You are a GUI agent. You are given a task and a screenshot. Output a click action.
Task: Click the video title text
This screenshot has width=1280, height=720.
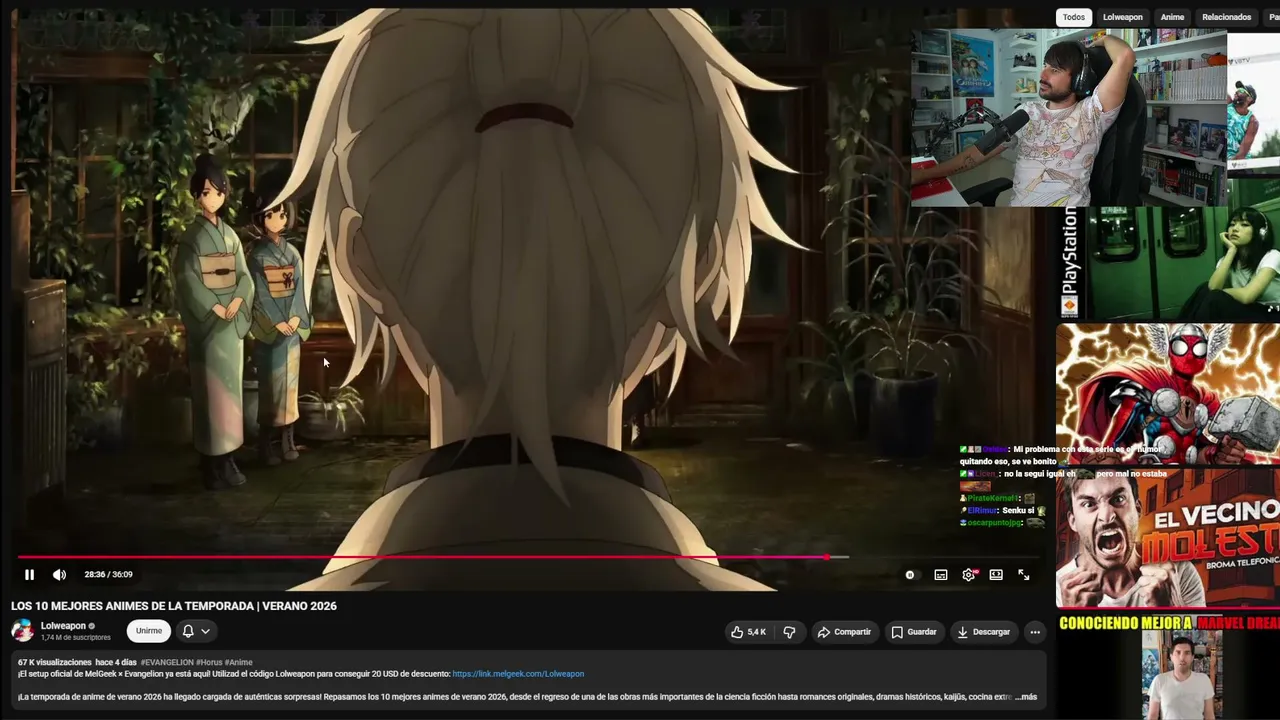[x=174, y=606]
